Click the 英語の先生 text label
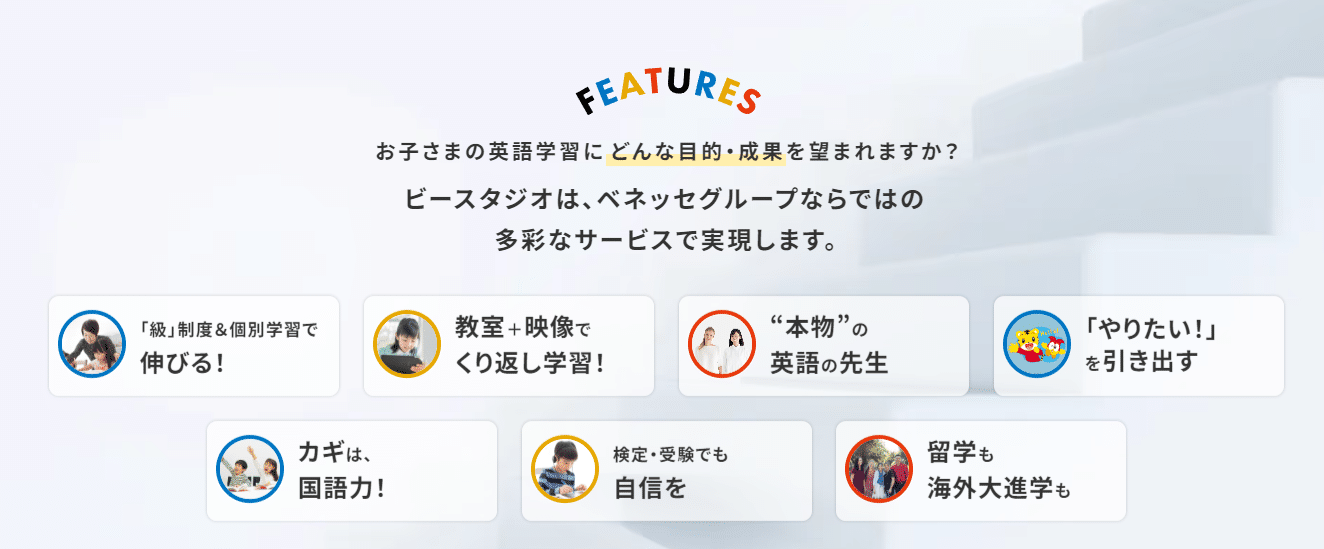Screen dimensions: 1324x549 (829, 362)
